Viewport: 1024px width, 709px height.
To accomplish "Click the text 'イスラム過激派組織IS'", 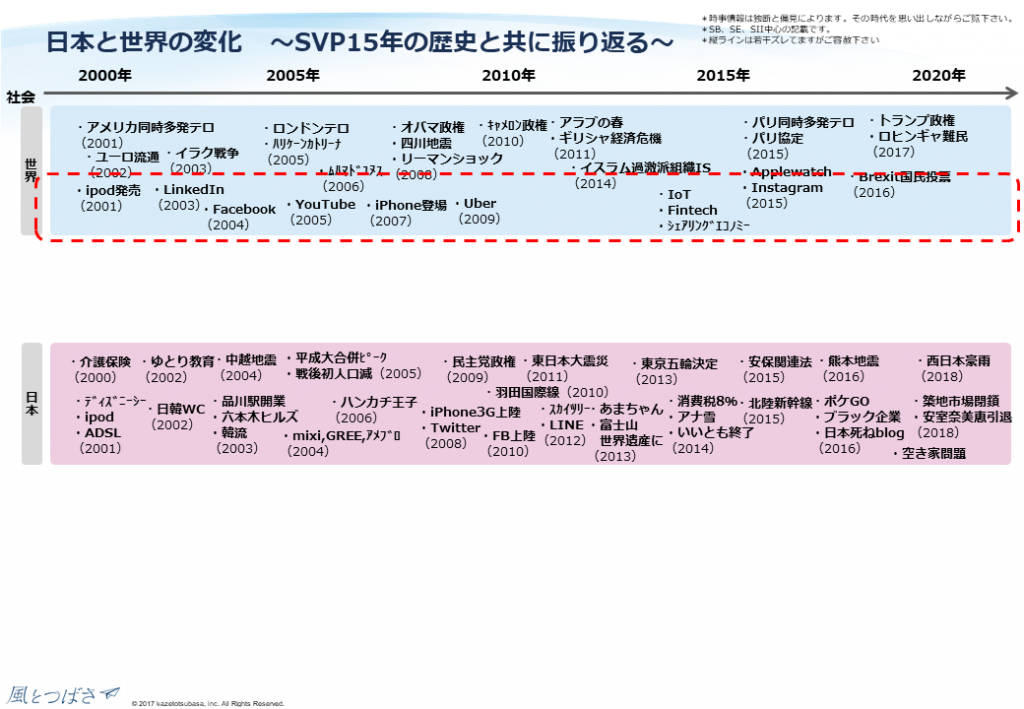I will 645,168.
